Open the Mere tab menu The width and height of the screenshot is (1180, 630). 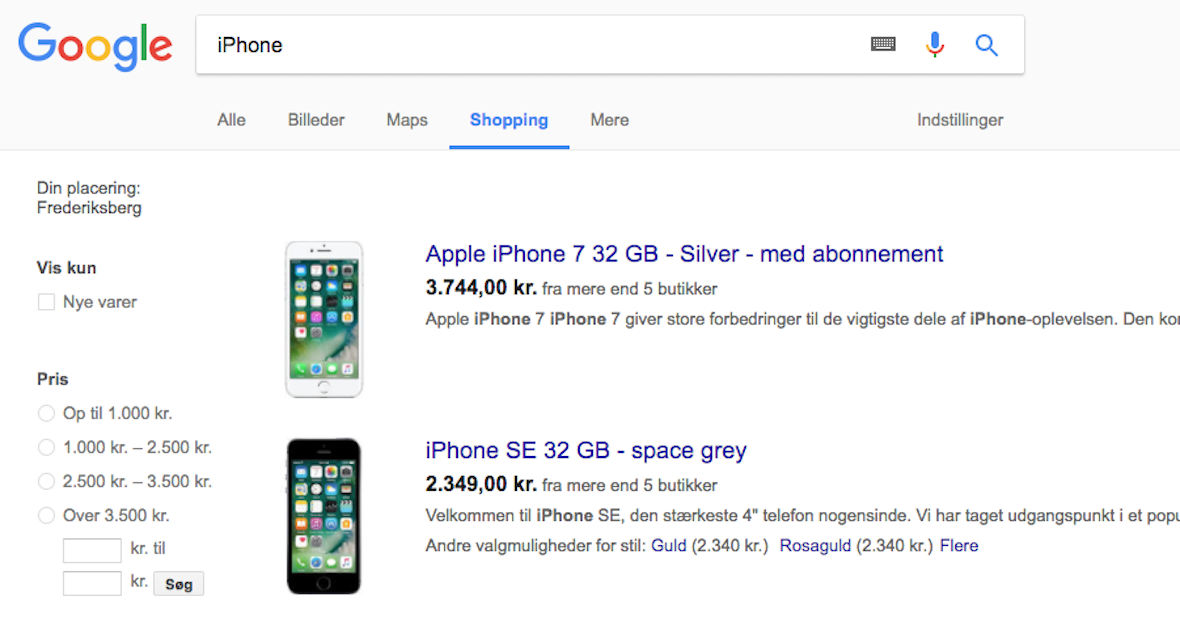[x=609, y=120]
